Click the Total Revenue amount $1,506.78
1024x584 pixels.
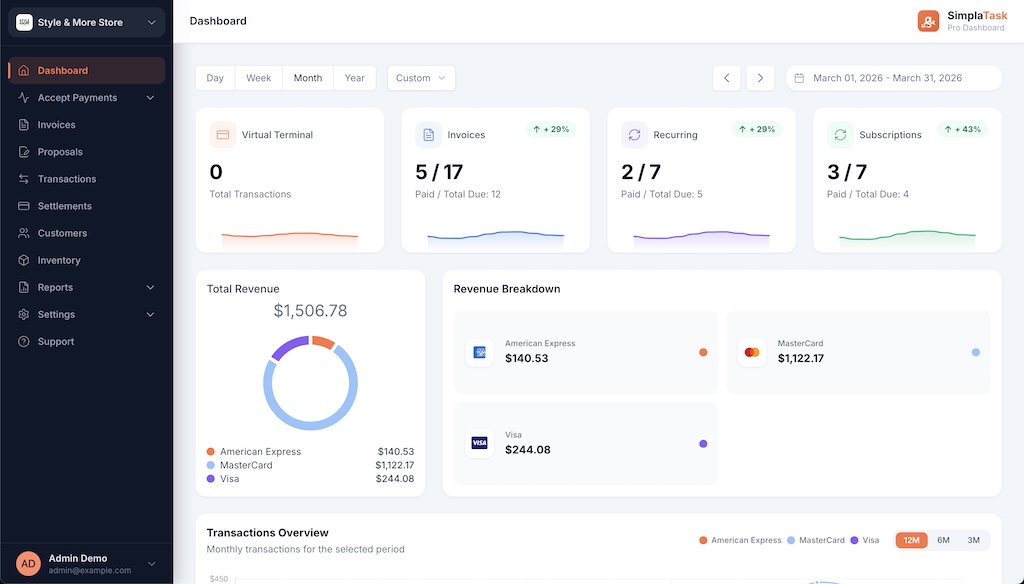pos(310,310)
